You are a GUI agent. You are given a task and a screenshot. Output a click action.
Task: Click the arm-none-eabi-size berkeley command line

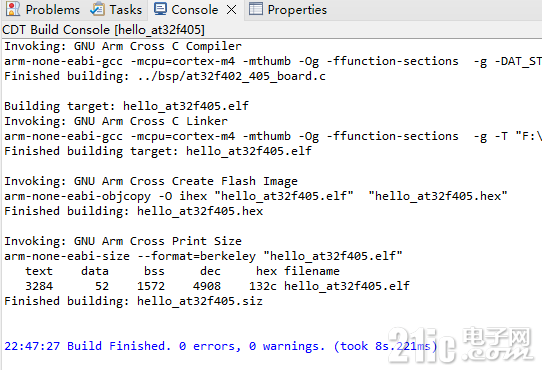(203, 256)
